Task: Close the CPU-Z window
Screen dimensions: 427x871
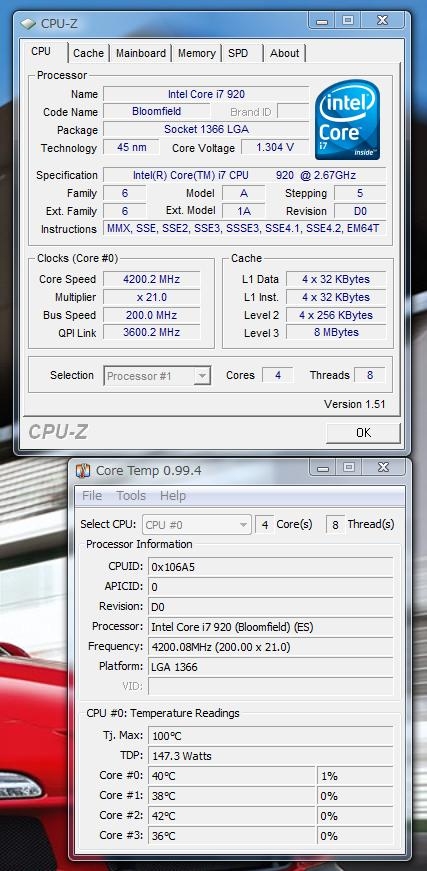Action: click(x=383, y=21)
